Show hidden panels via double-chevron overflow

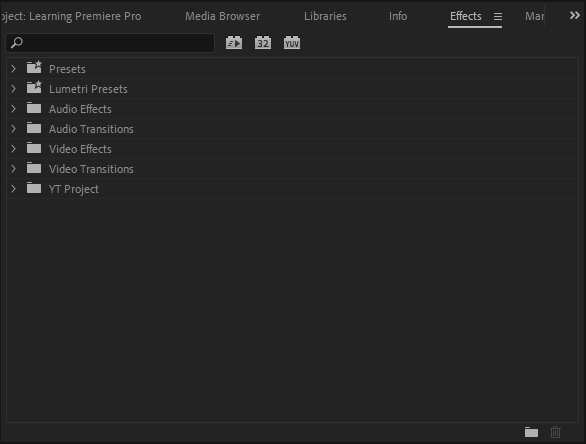coord(574,15)
